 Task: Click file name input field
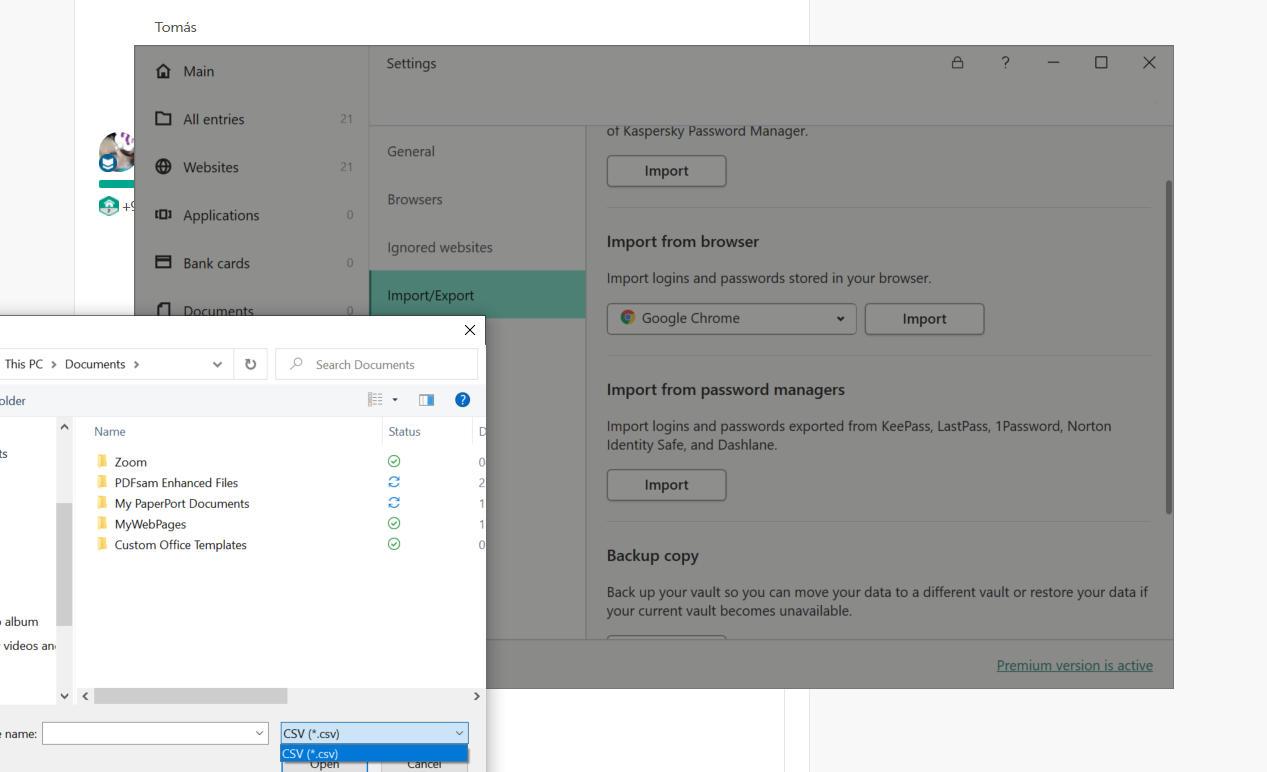(155, 733)
